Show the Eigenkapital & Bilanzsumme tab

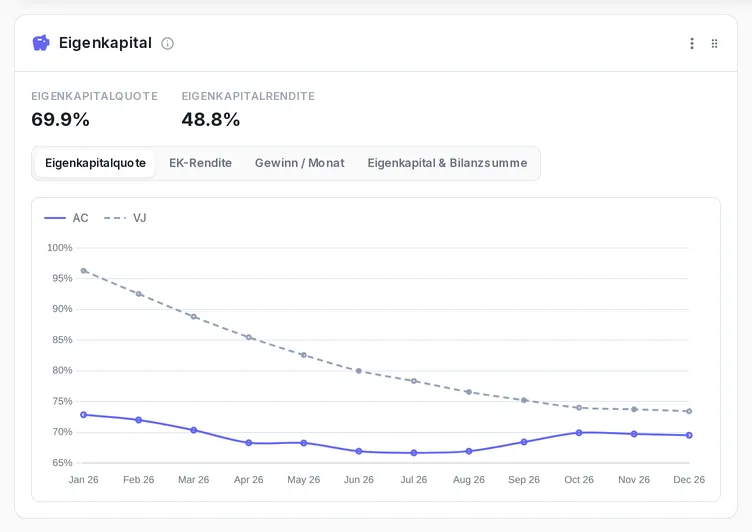[447, 163]
